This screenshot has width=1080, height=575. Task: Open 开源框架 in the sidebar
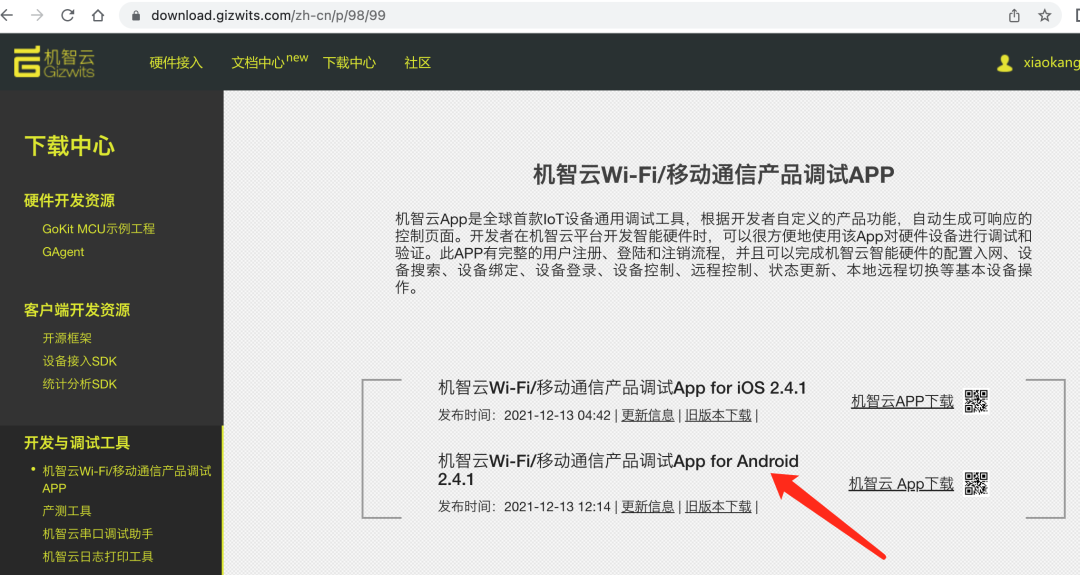click(x=67, y=338)
